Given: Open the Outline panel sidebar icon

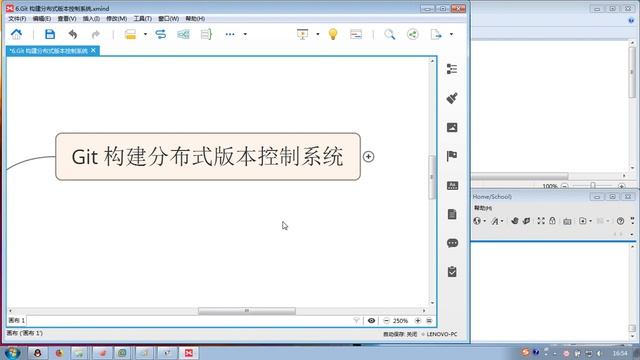Looking at the screenshot, I should pos(452,69).
